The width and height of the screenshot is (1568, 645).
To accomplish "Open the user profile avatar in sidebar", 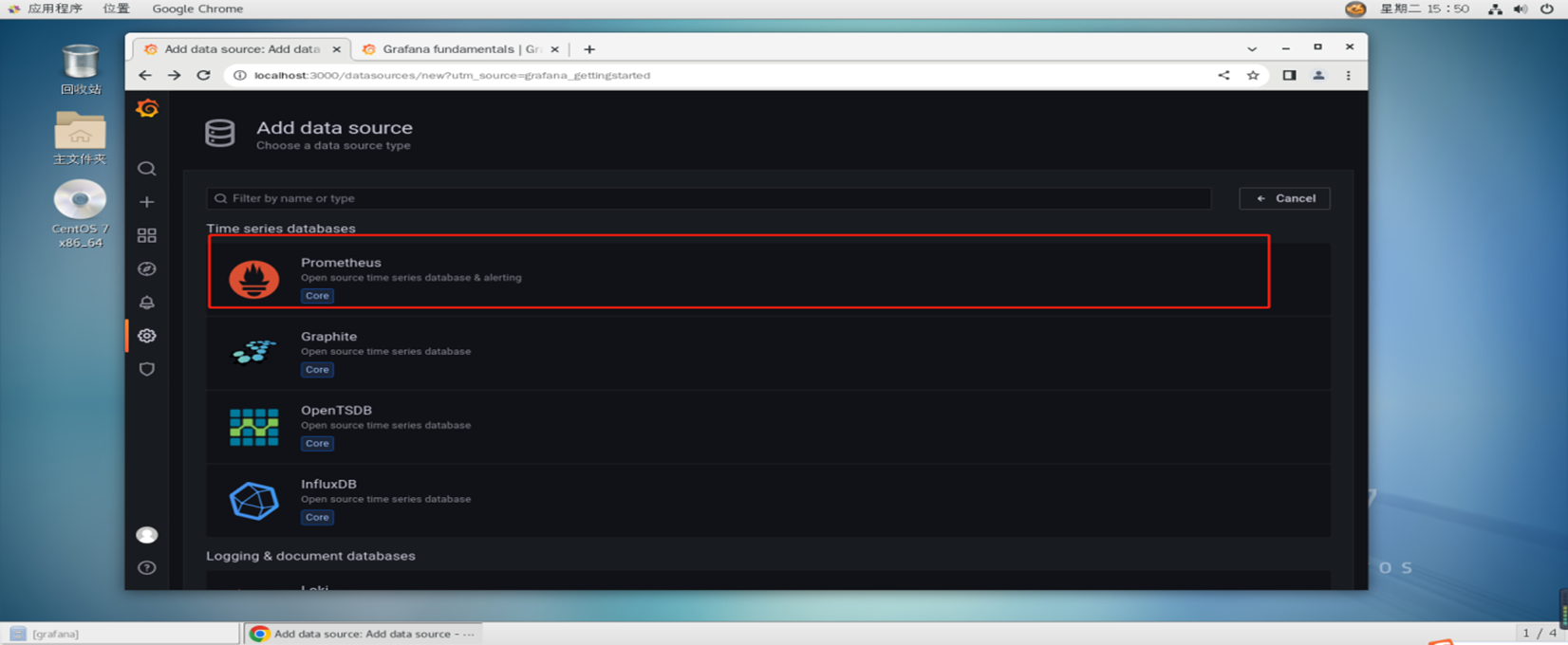I will [147, 535].
